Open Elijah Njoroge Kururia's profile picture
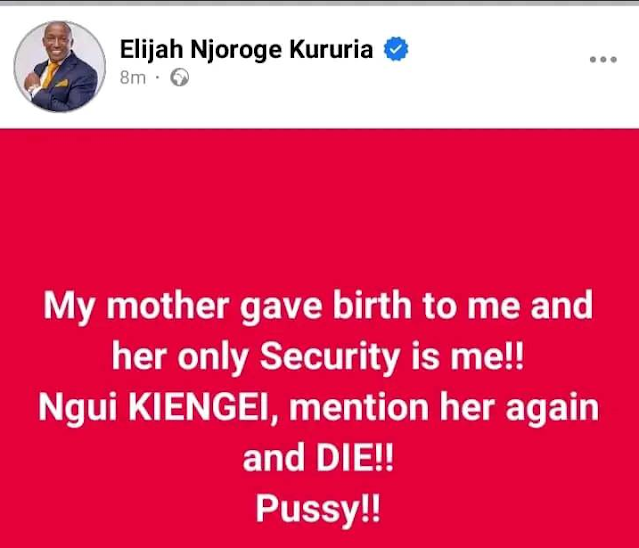Screen dimensions: 639x548 pyautogui.click(x=59, y=66)
